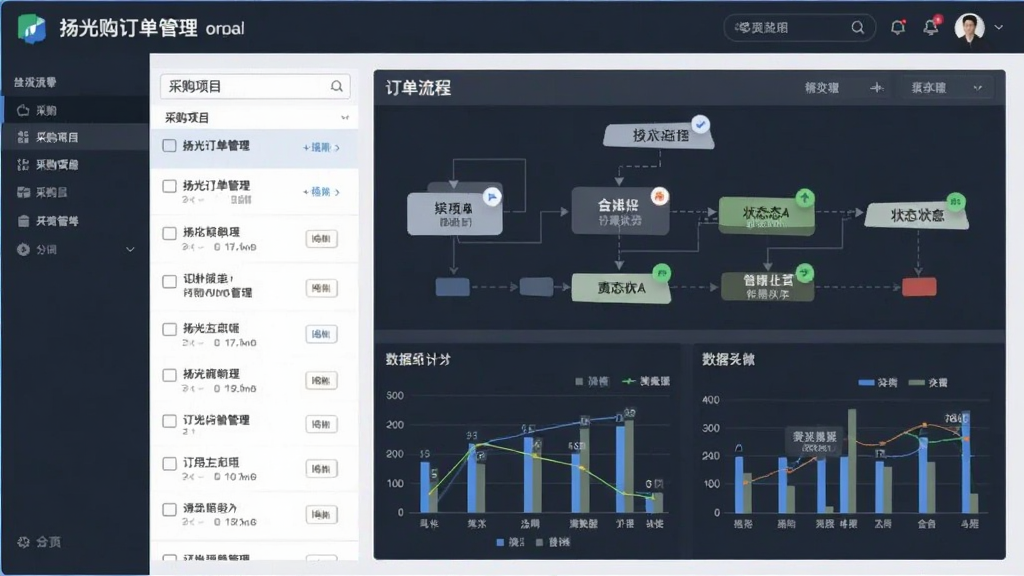1024x576 pixels.
Task: Click button in row starting 订用
Action: click(321, 468)
